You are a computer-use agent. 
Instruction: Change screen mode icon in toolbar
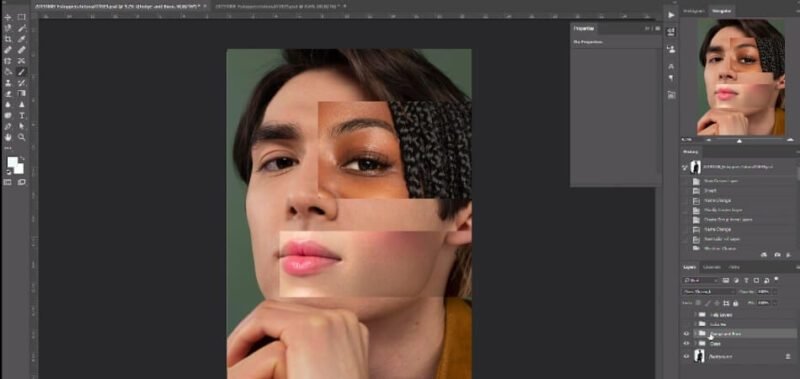[21, 182]
